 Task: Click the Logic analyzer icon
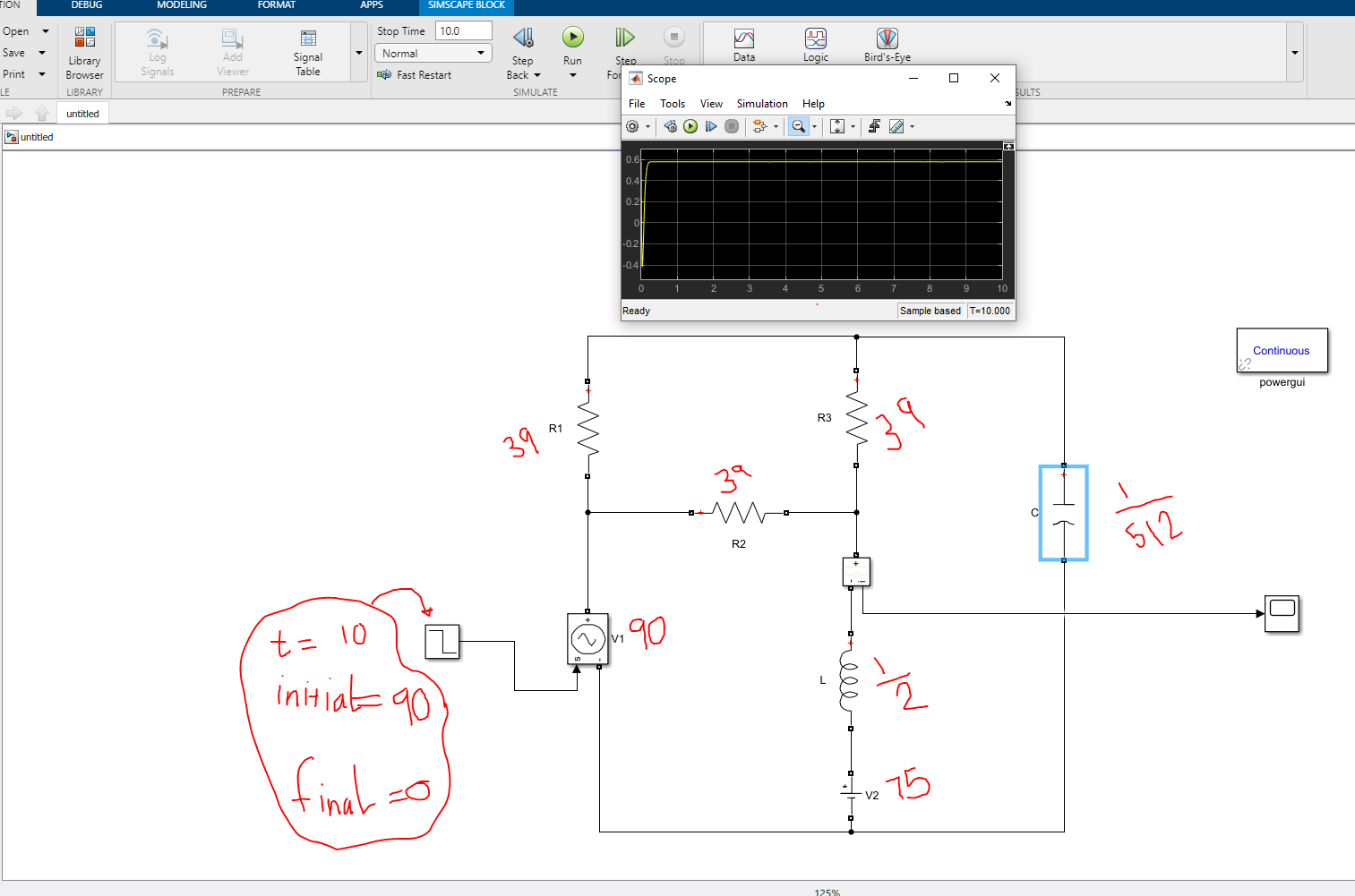(815, 40)
